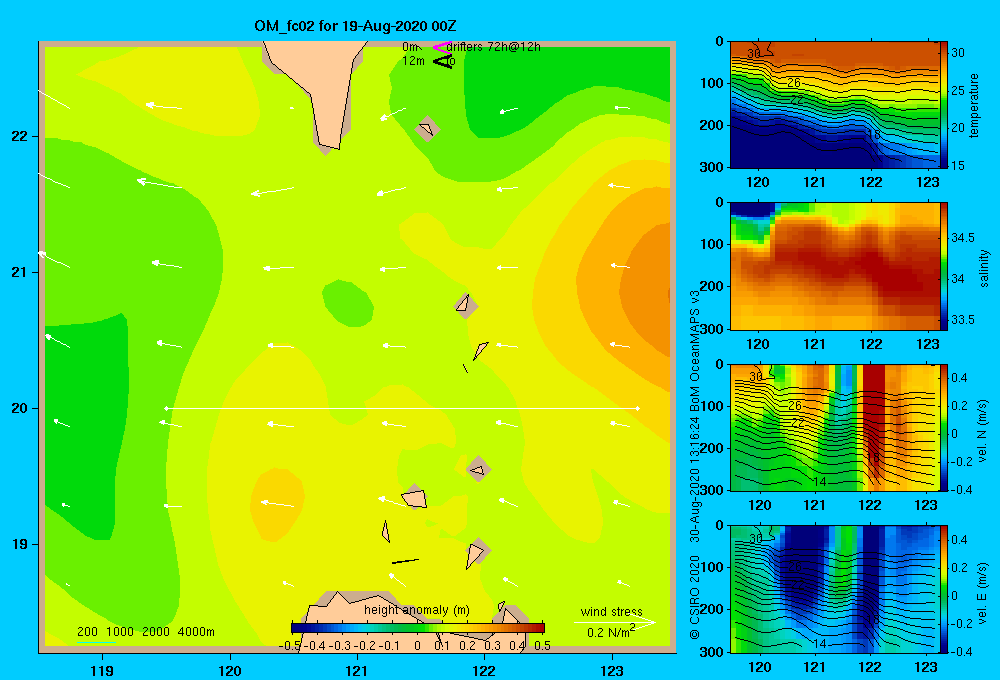Click latitude label 20 on main map
1000x680 pixels.
click(19, 408)
